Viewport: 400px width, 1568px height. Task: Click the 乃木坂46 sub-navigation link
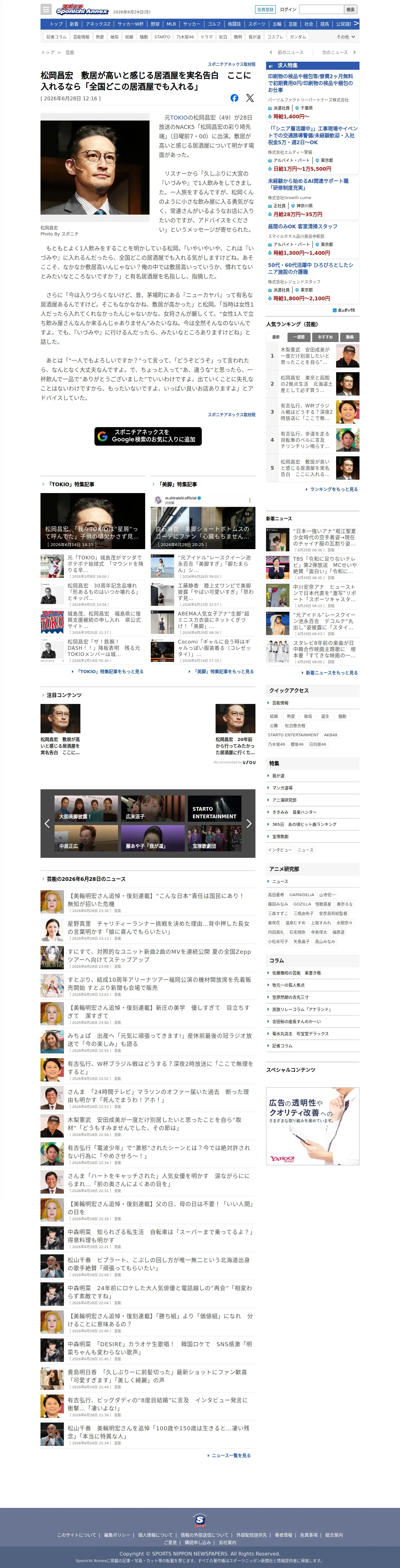pos(185,37)
